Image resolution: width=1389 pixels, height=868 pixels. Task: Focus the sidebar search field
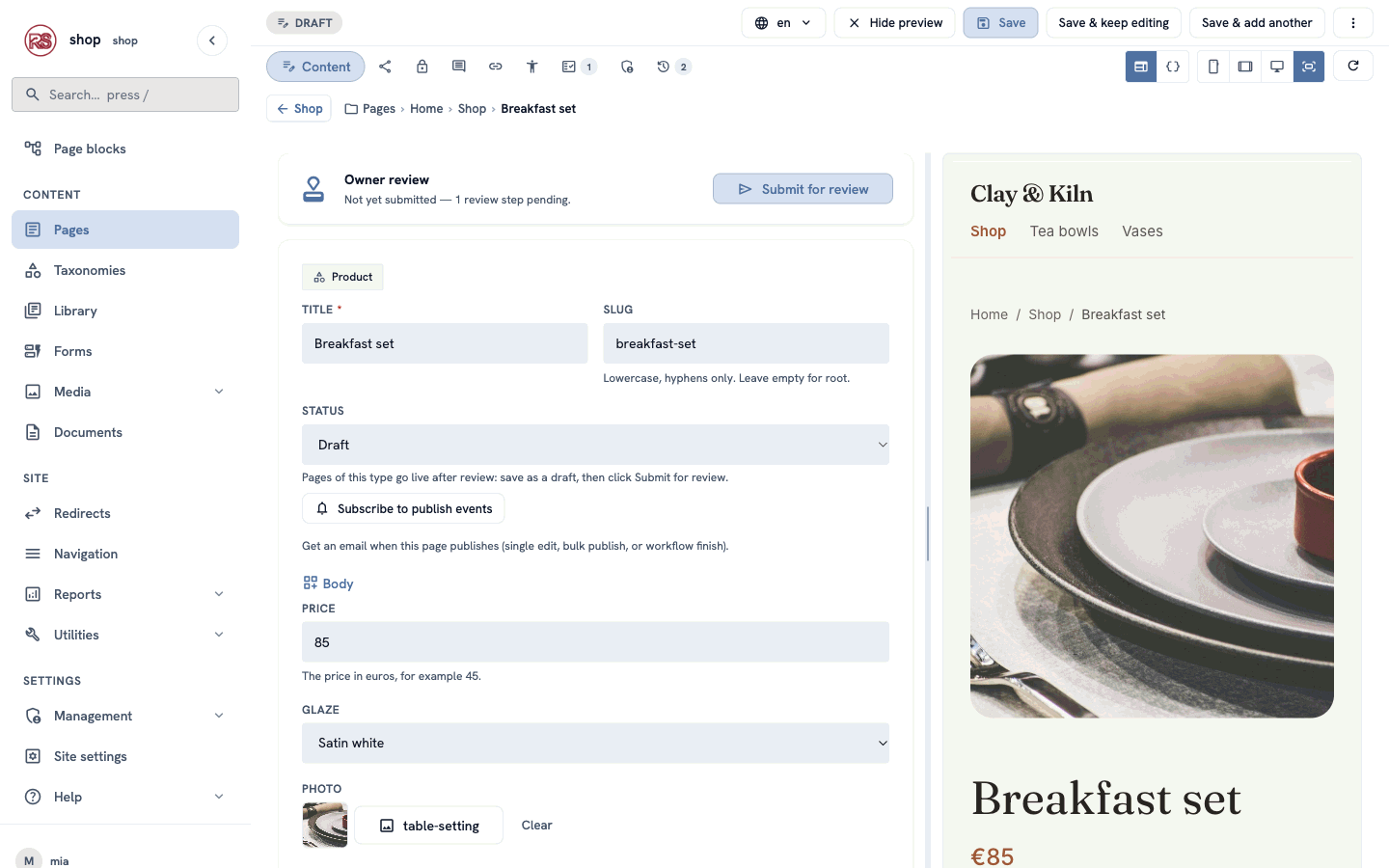point(125,95)
